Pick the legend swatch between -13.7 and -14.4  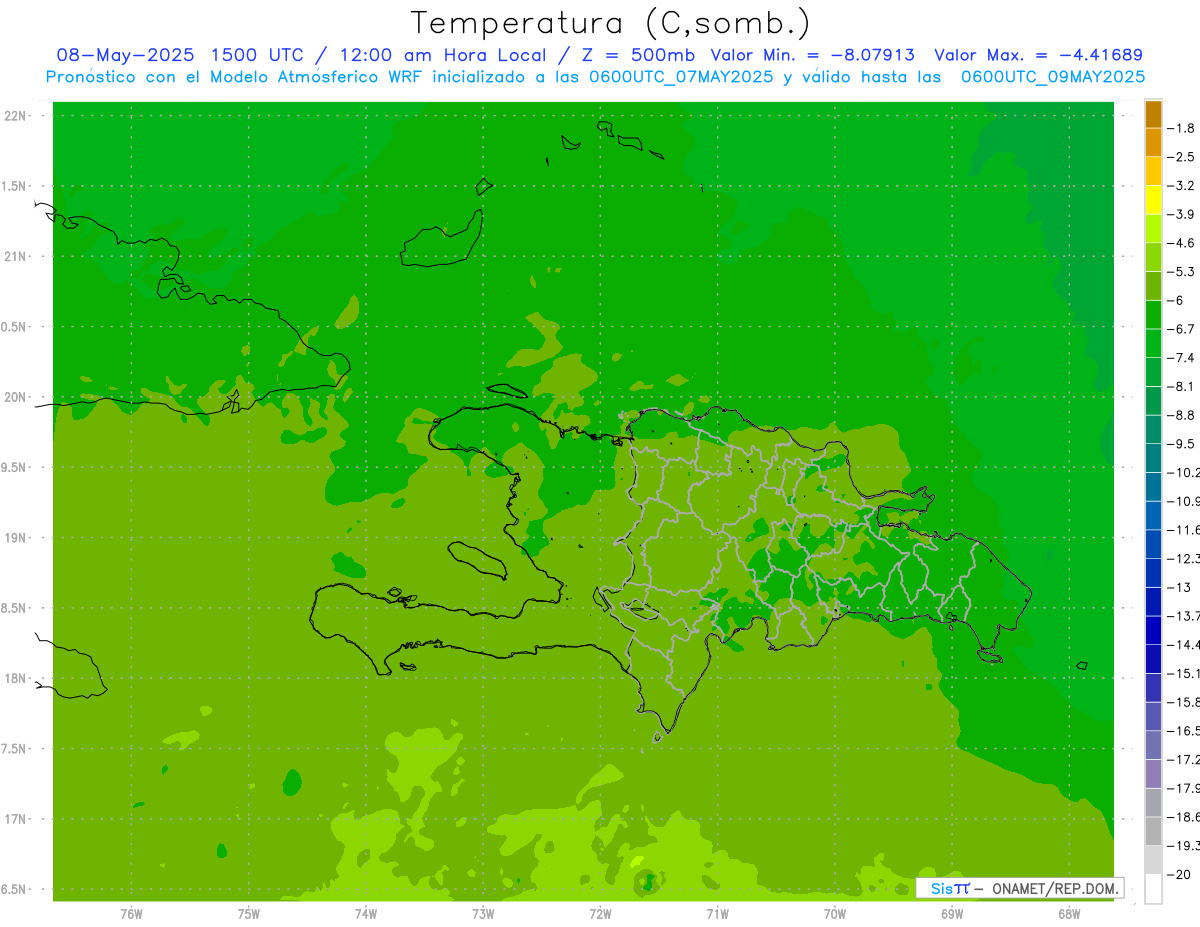[1153, 630]
